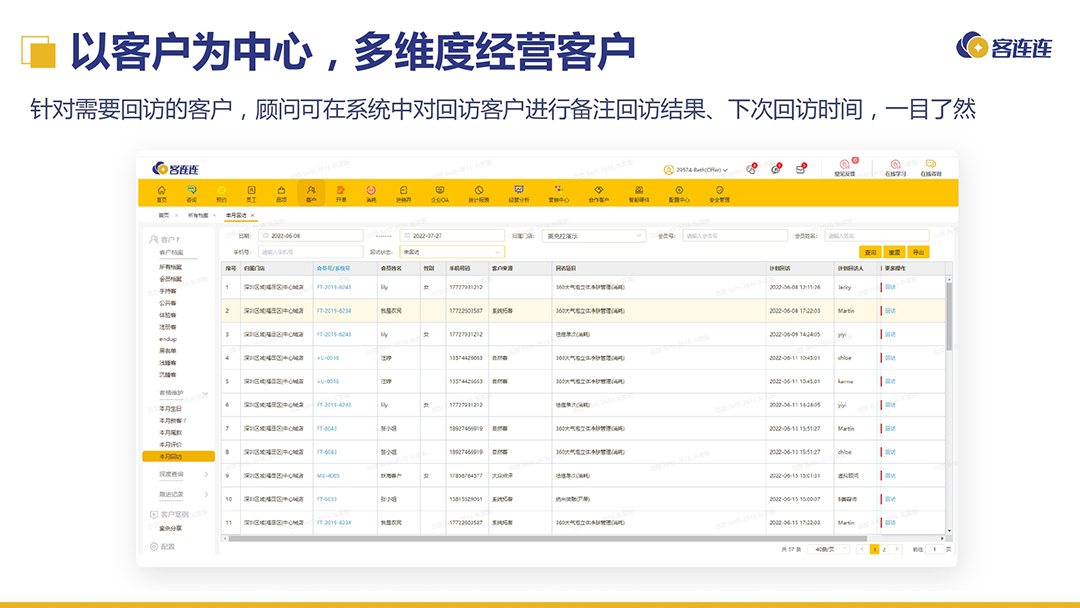The height and width of the screenshot is (608, 1080).
Task: Open the 在线学习 online learning icon
Action: [895, 167]
